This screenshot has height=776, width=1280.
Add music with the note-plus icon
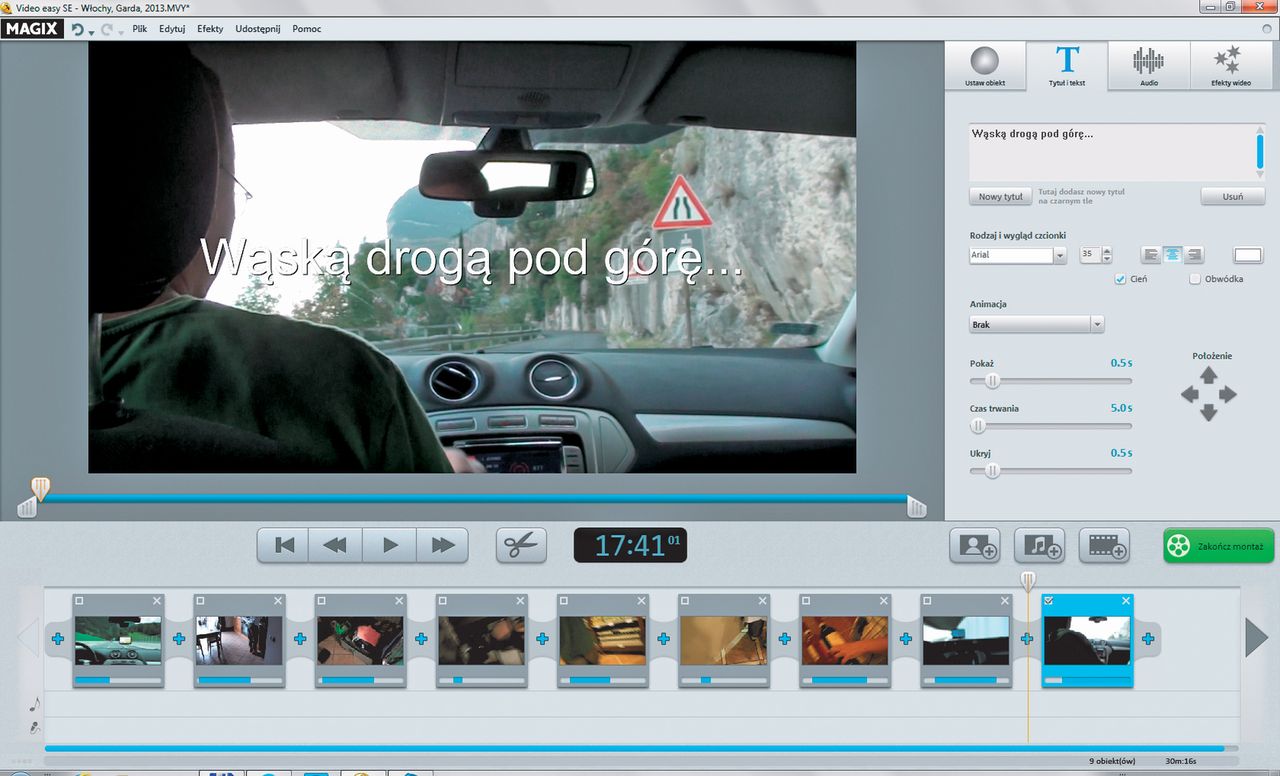pyautogui.click(x=1040, y=546)
